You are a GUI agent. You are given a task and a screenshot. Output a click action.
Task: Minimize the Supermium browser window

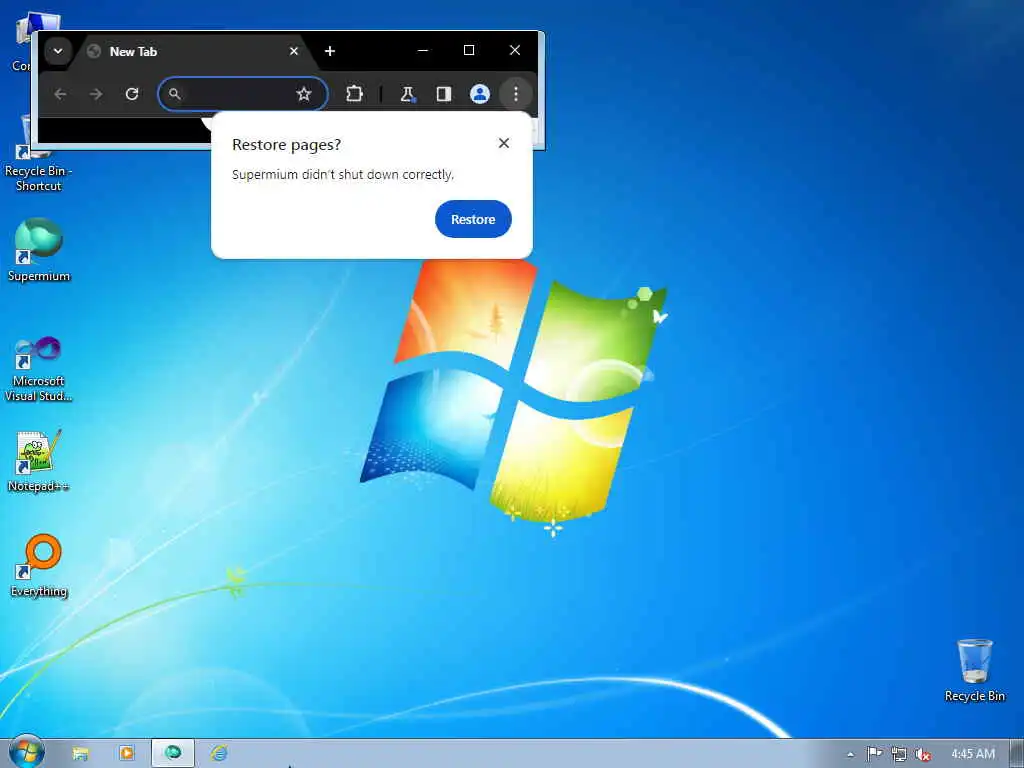point(423,50)
